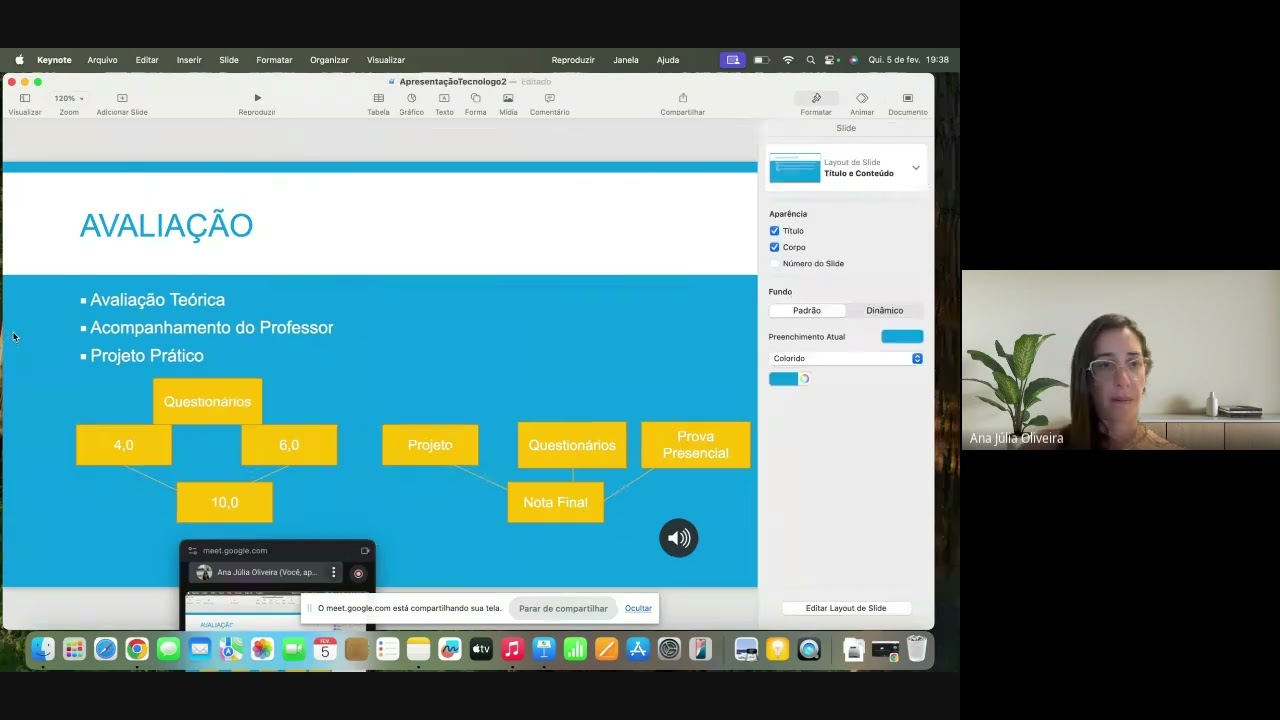Uncheck the Título checkbox
1280x720 pixels.
pyautogui.click(x=774, y=231)
